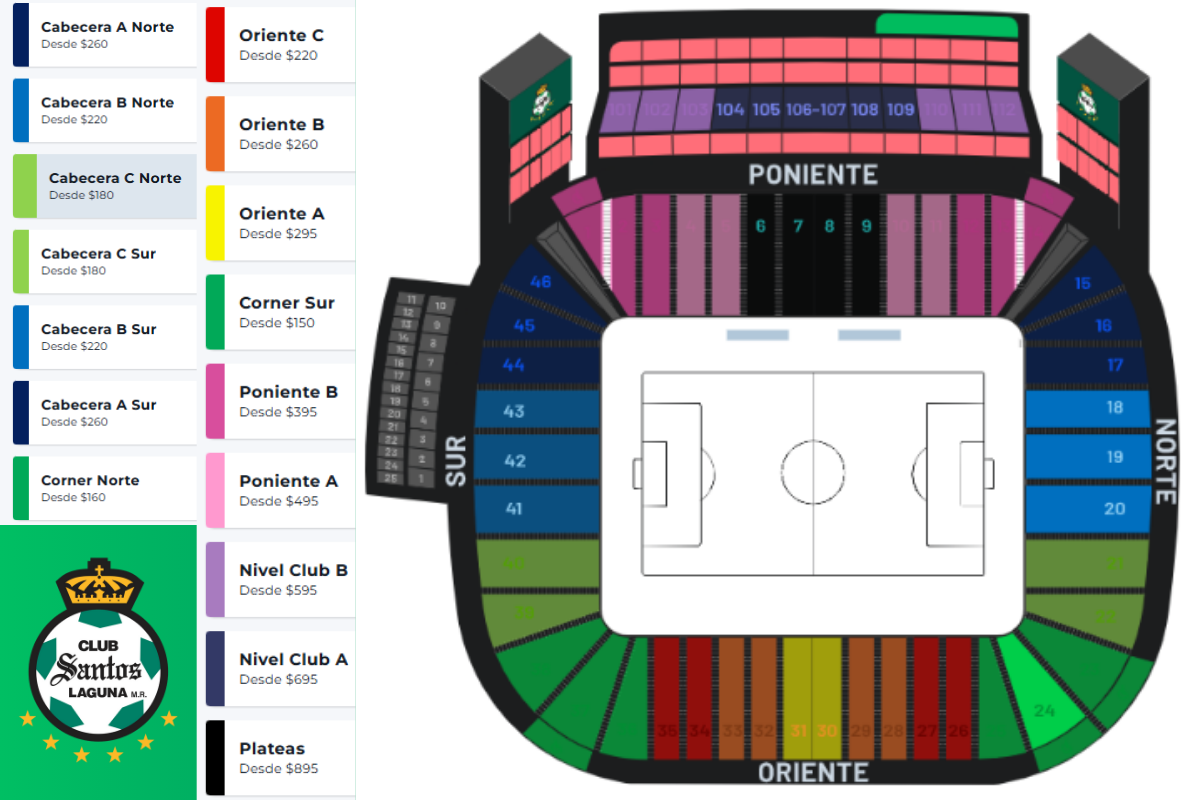
Task: Click the yellow Oriente A color swatch
Action: (x=215, y=222)
